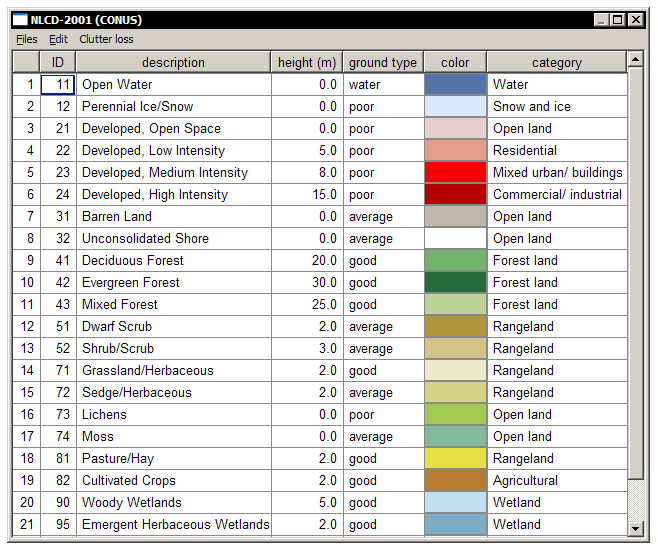Click the Cultivated Crops brown color swatch

click(x=455, y=481)
